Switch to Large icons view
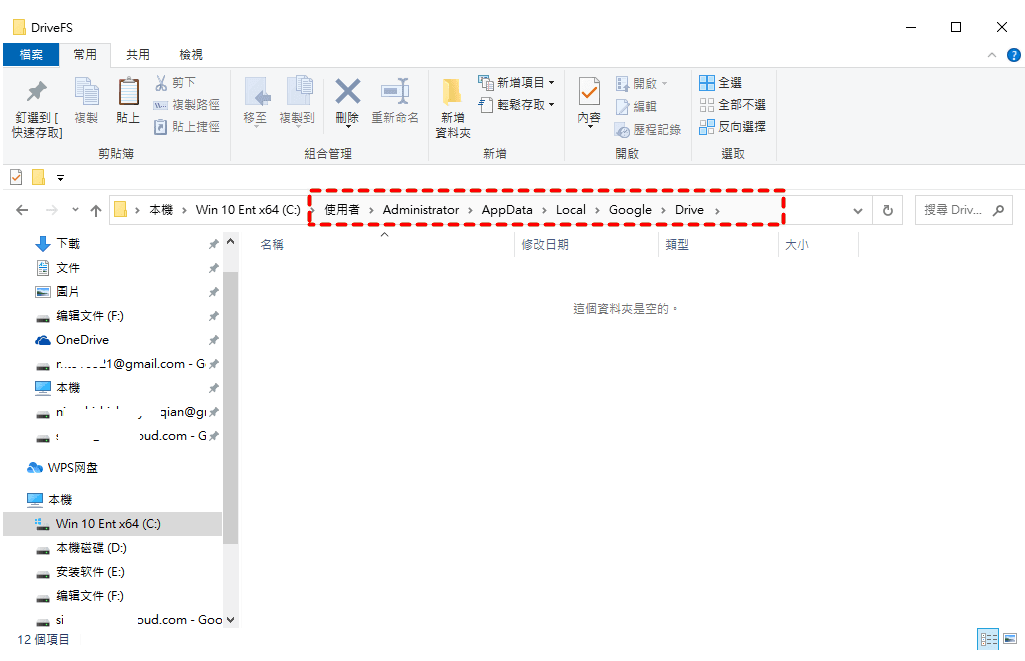The image size is (1025, 661). [1010, 639]
